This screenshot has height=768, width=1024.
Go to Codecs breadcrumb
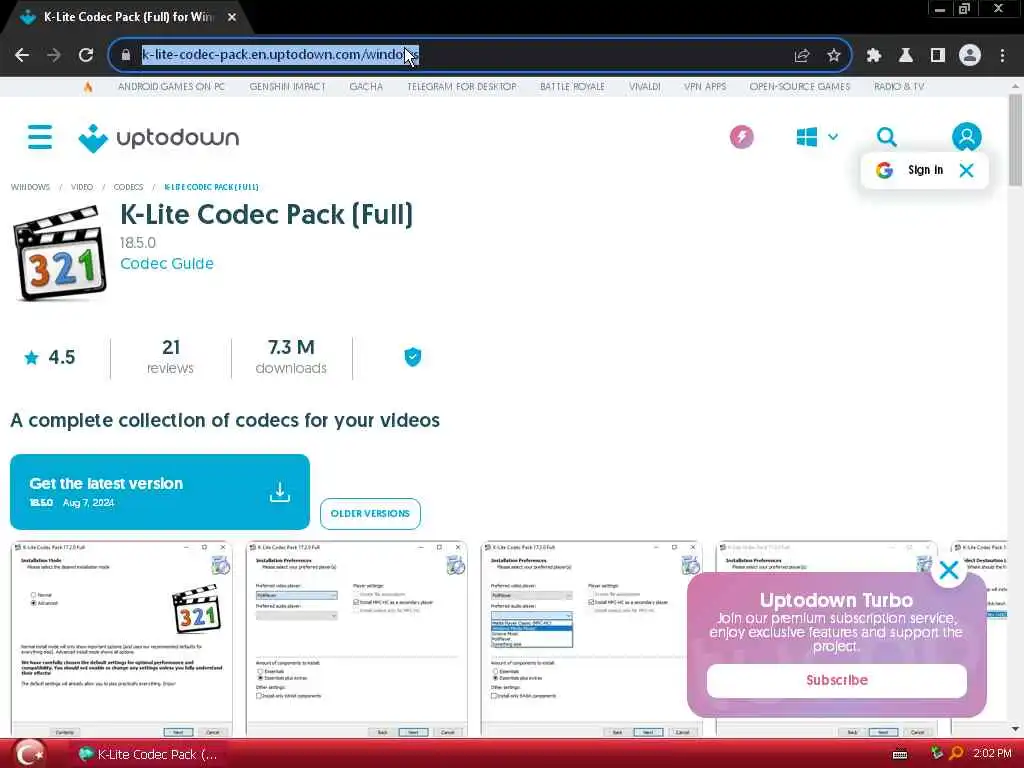(128, 187)
